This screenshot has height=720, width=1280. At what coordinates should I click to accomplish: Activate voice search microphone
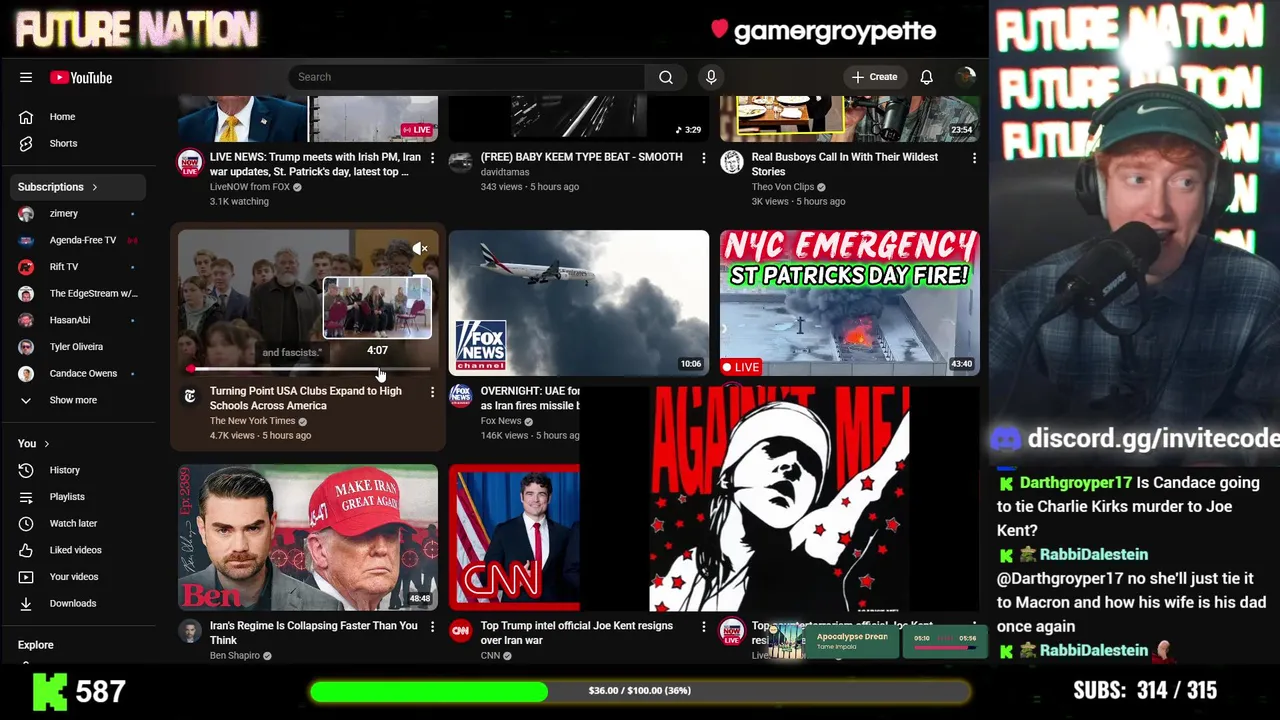pyautogui.click(x=711, y=77)
